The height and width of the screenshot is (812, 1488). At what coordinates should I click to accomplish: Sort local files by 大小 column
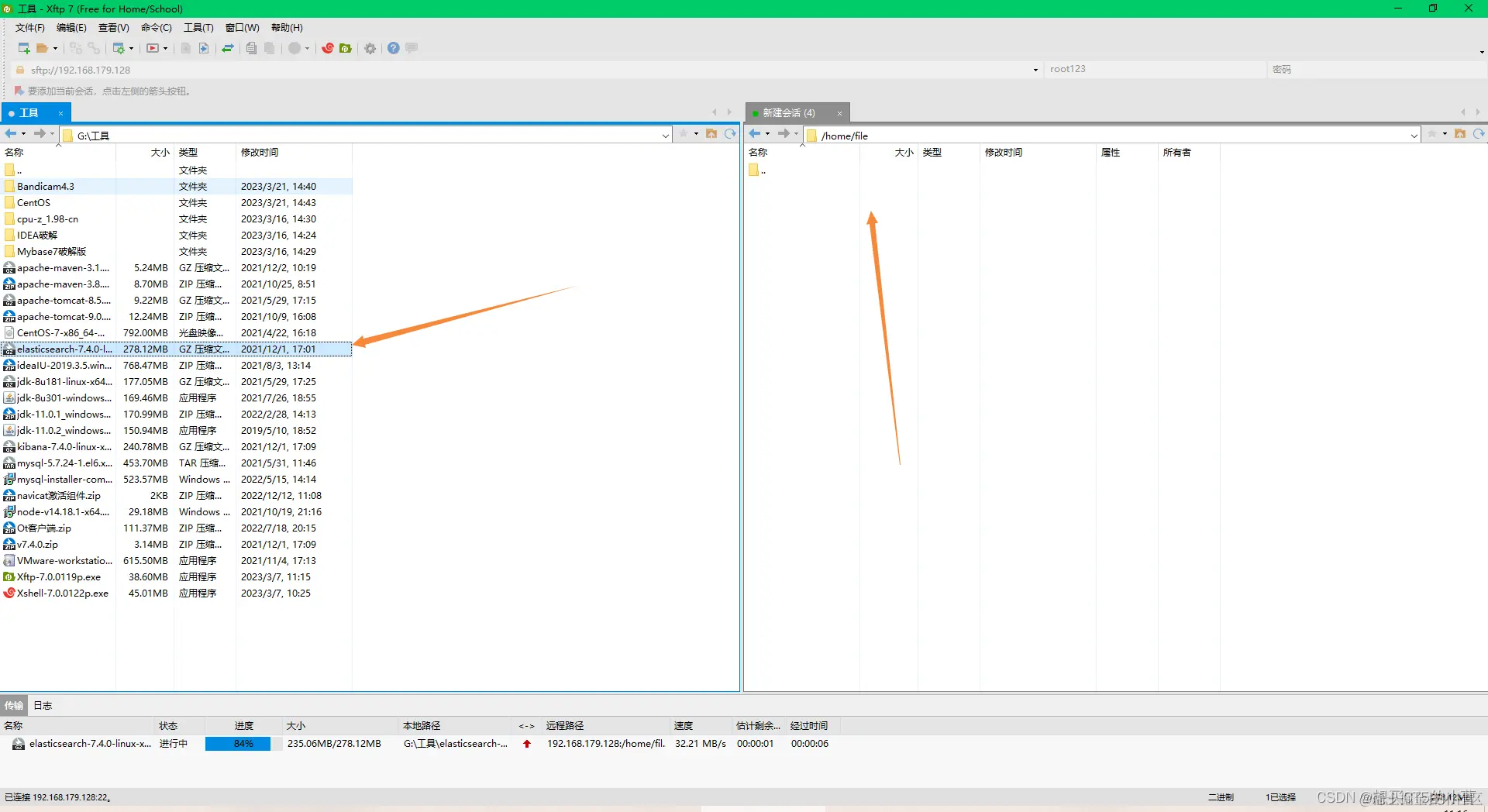tap(145, 153)
